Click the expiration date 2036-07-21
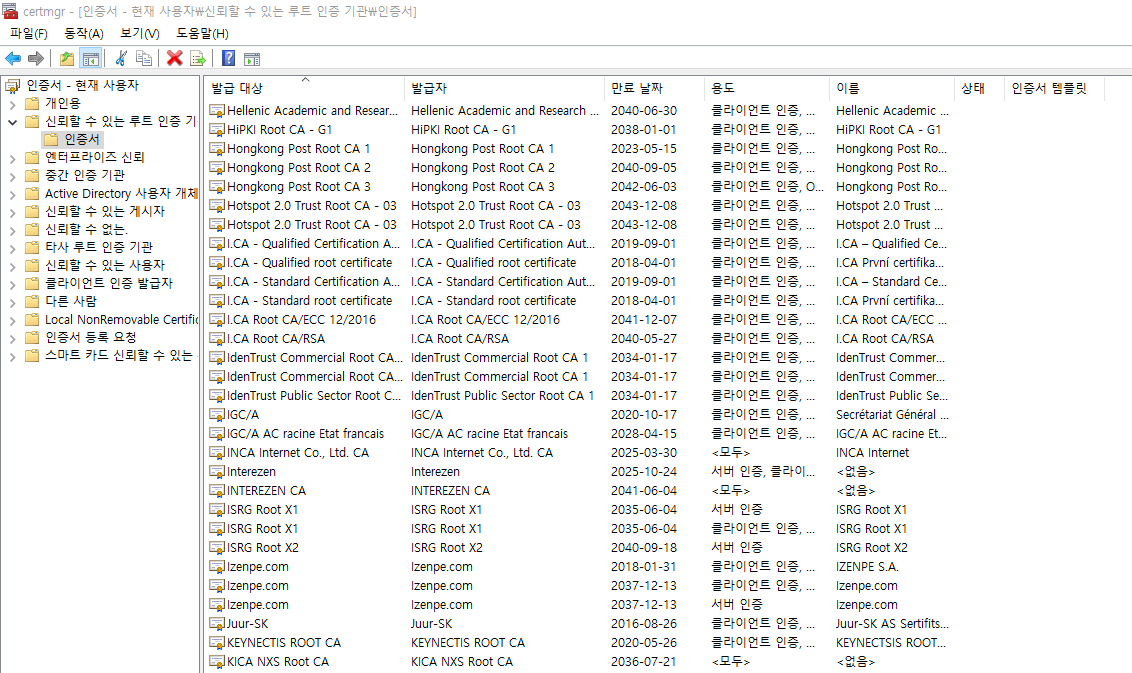 tap(643, 662)
